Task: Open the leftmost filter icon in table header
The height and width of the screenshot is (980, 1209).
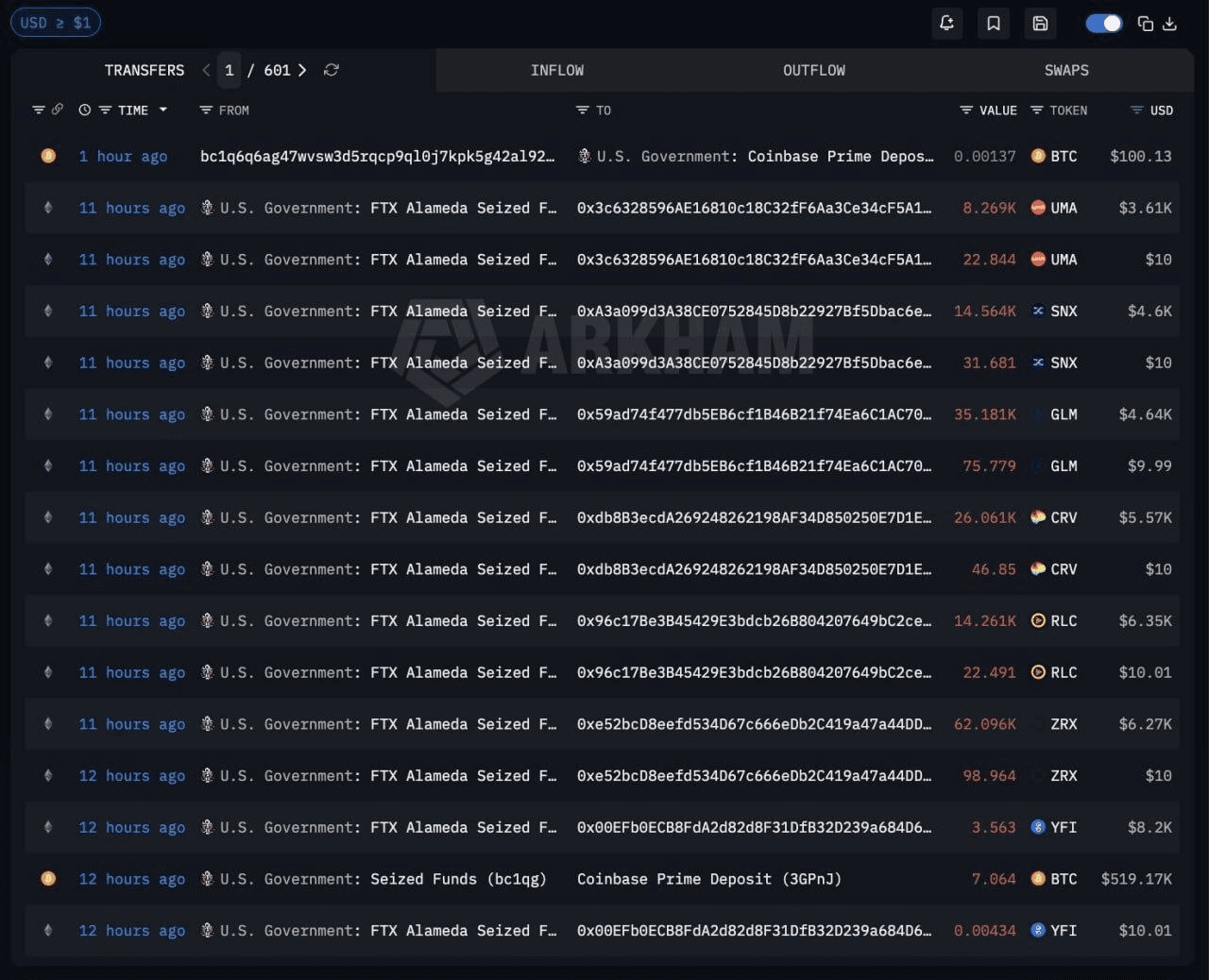Action: click(39, 110)
